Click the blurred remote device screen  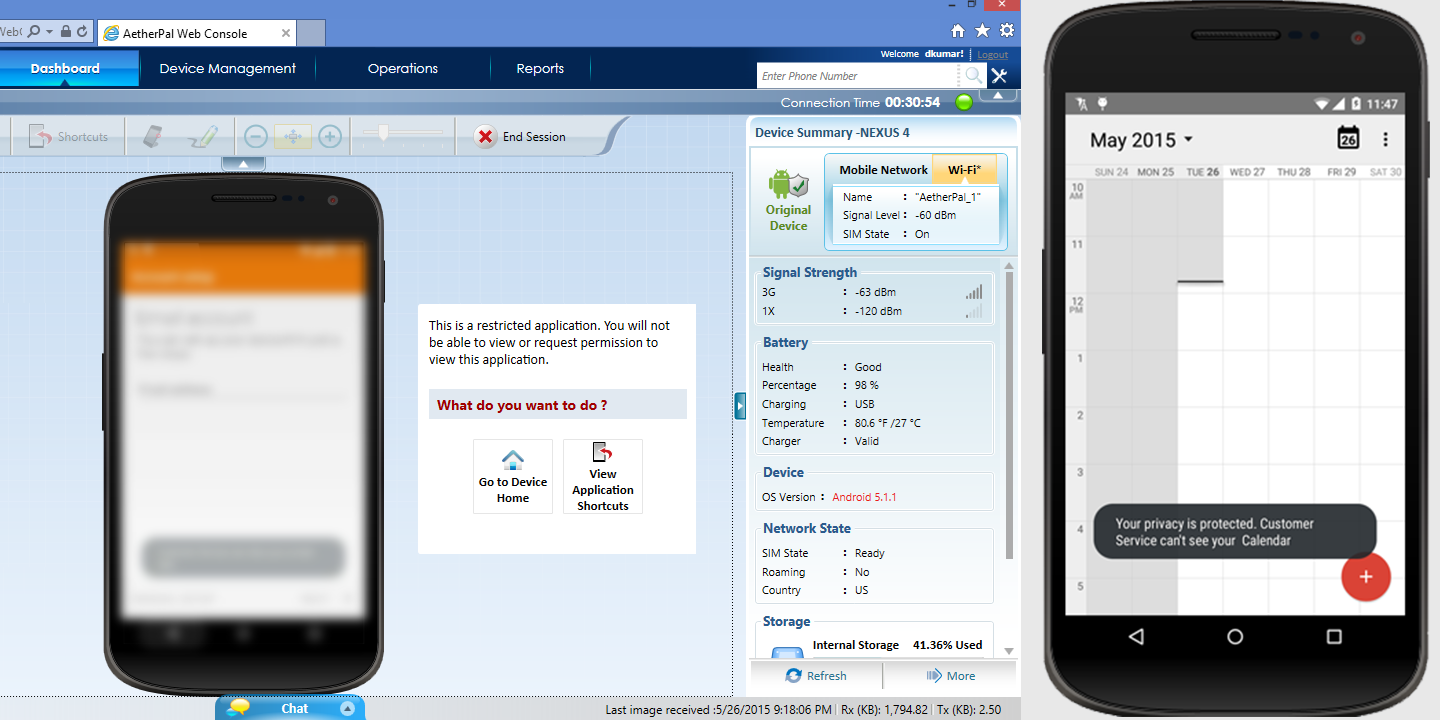[243, 429]
